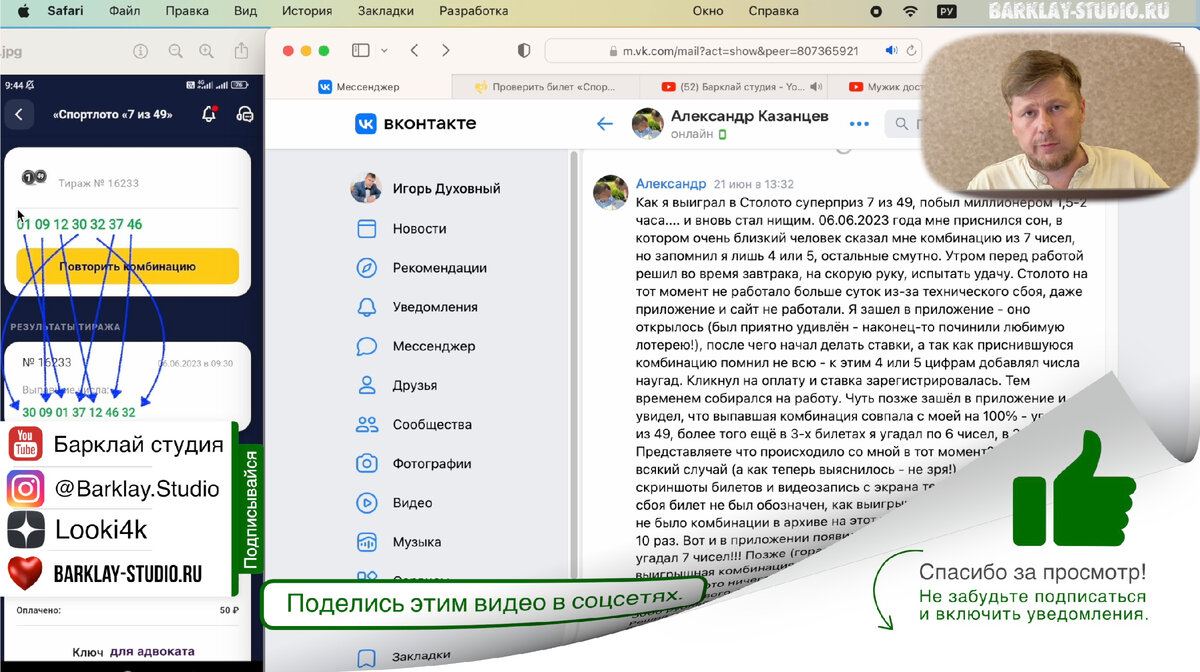This screenshot has height=672, width=1200.
Task: Zoom in the image in the Preview window
Action: coord(206,51)
